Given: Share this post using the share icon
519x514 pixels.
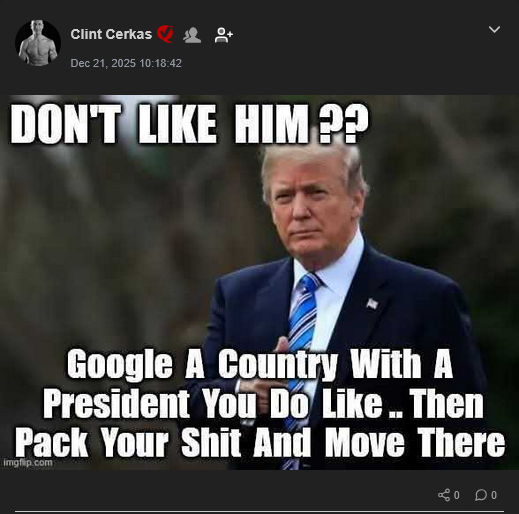Looking at the screenshot, I should pyautogui.click(x=444, y=495).
